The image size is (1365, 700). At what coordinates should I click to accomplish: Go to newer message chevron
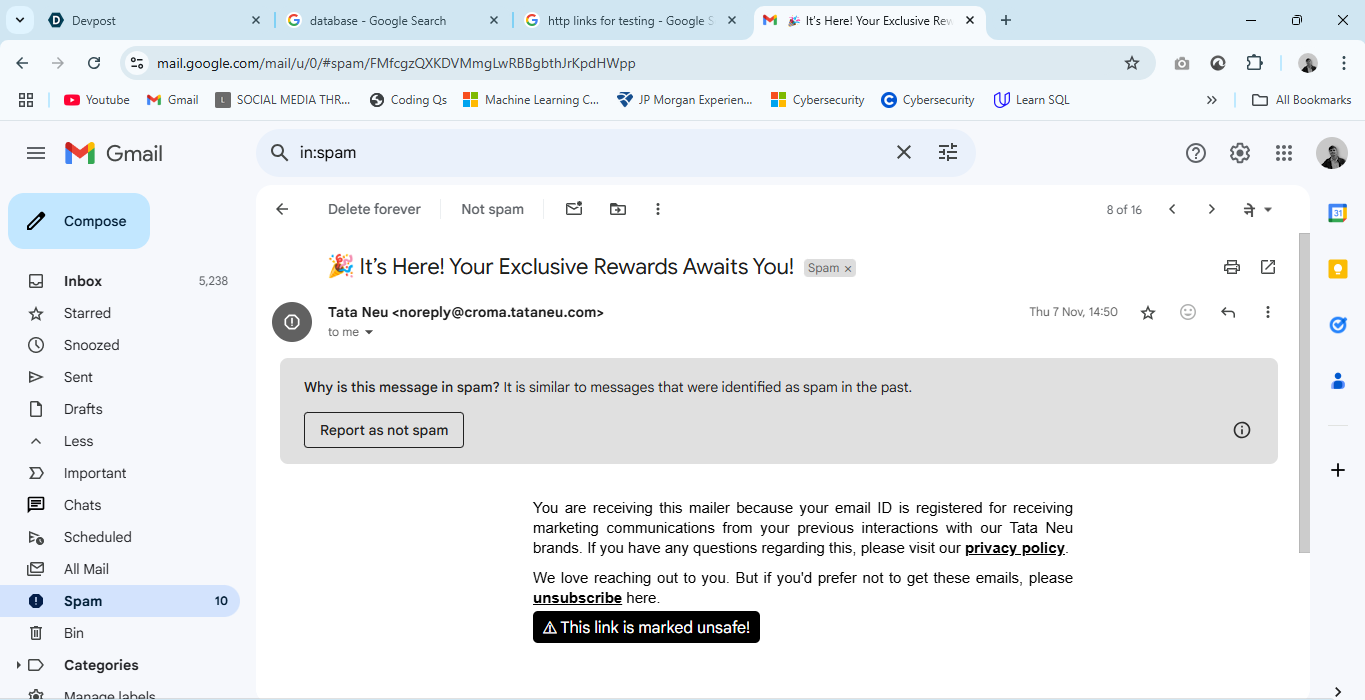pyautogui.click(x=1172, y=209)
